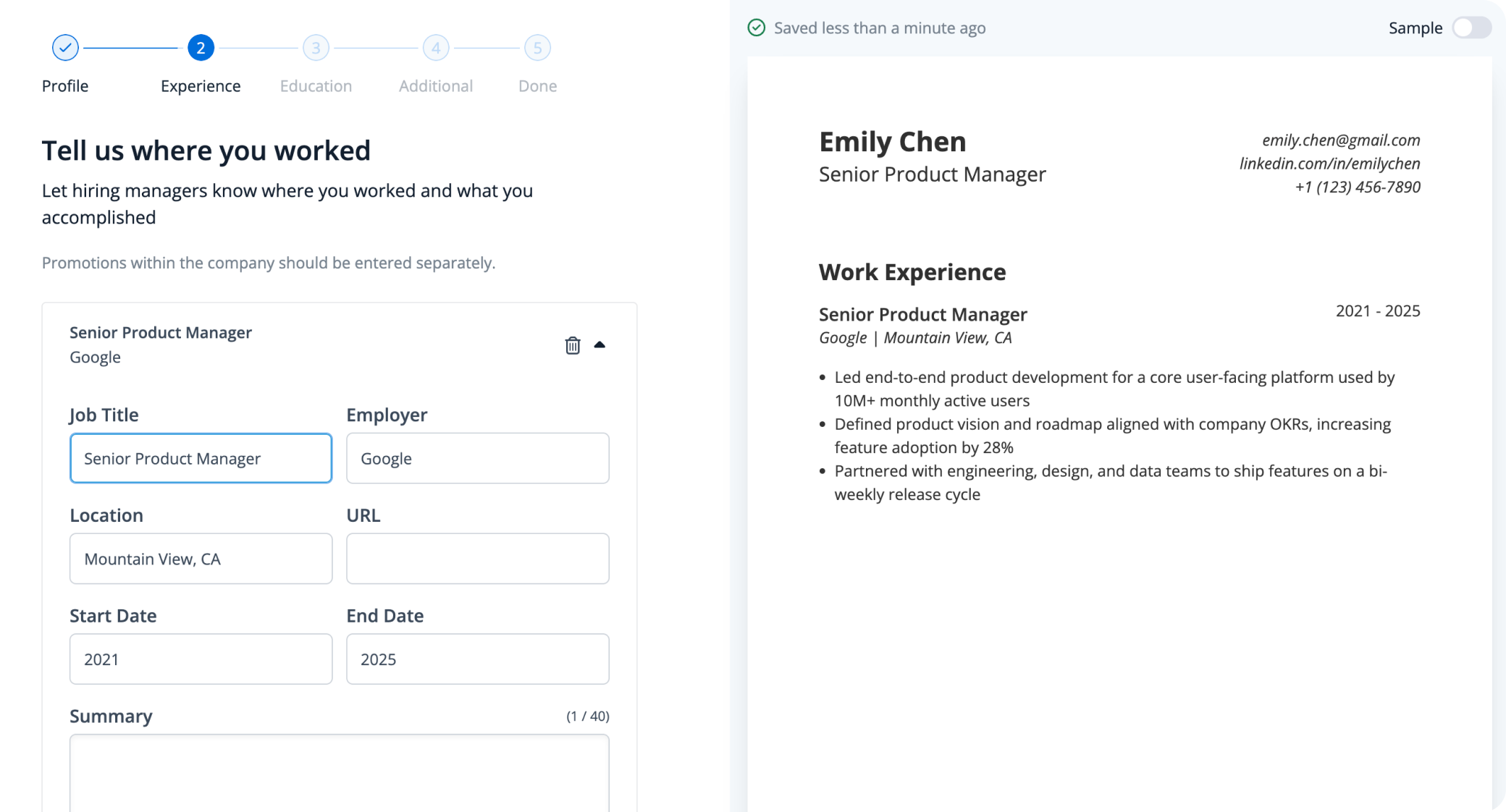Select the Profile step label
The width and height of the screenshot is (1506, 812).
(x=65, y=85)
